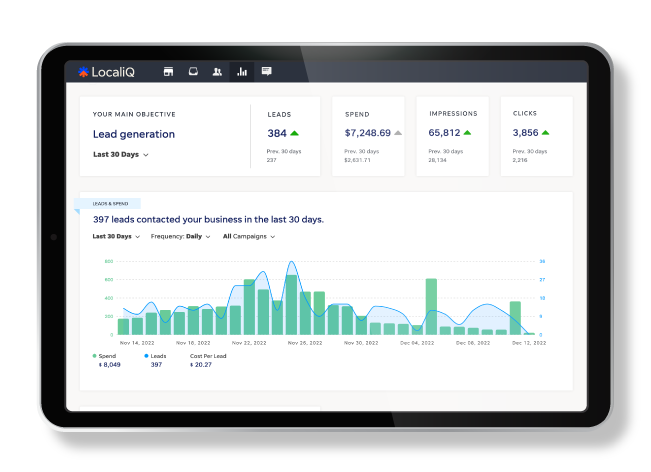Image resolution: width=651 pixels, height=472 pixels.
Task: Click the green arrow beside Clicks 3,856
Action: (x=546, y=132)
